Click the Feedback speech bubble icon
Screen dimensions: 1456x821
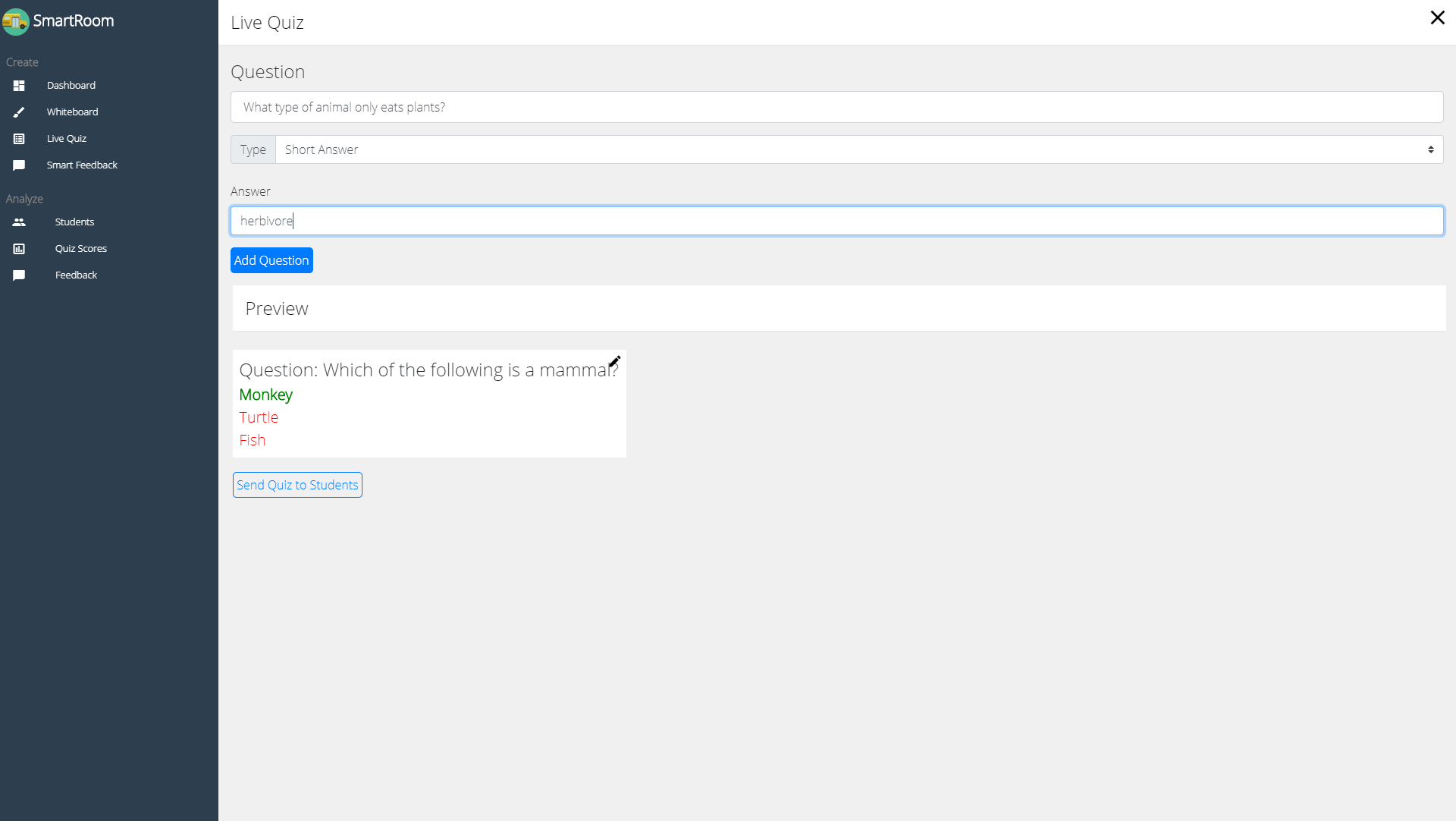click(19, 275)
